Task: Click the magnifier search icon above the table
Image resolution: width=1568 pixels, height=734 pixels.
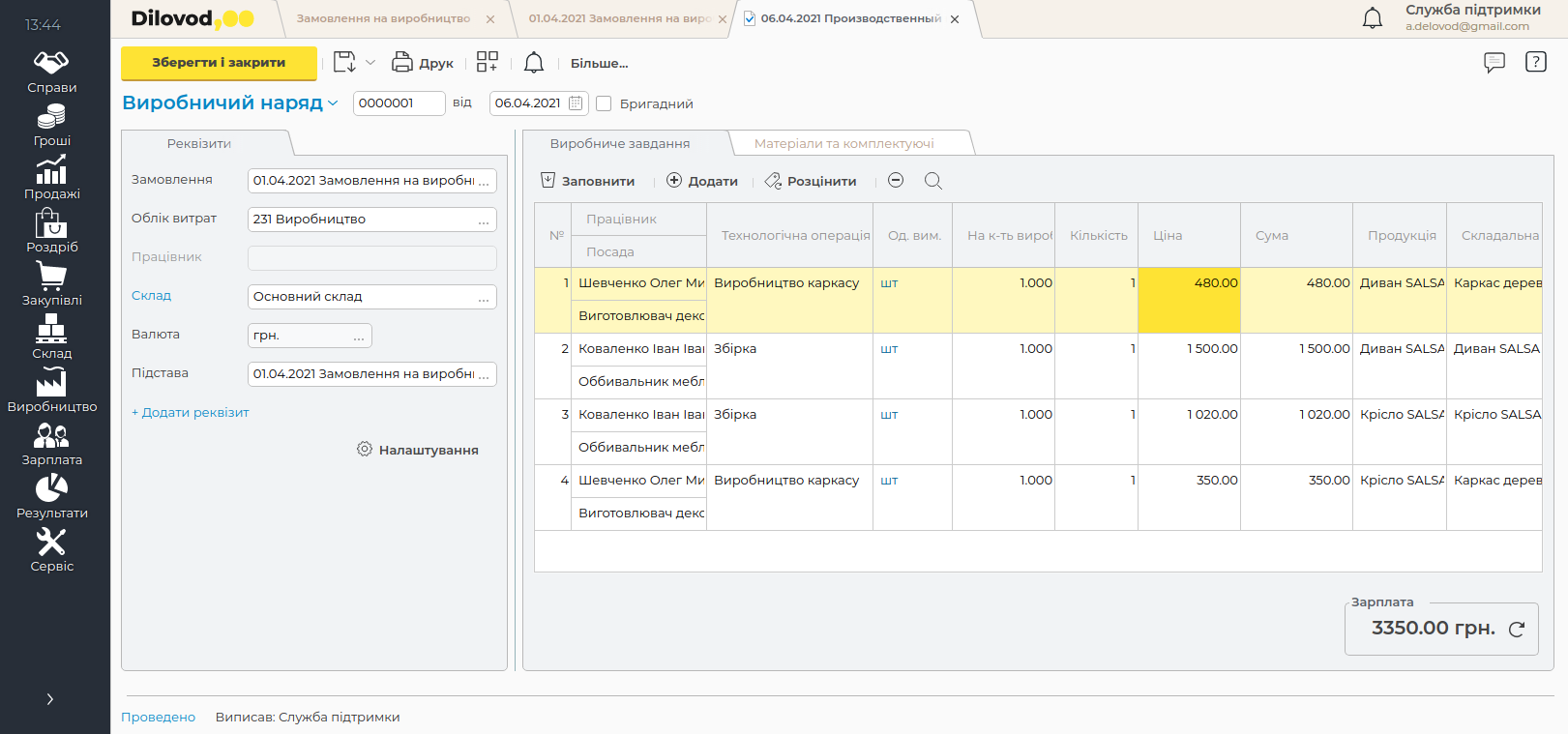Action: 933,181
